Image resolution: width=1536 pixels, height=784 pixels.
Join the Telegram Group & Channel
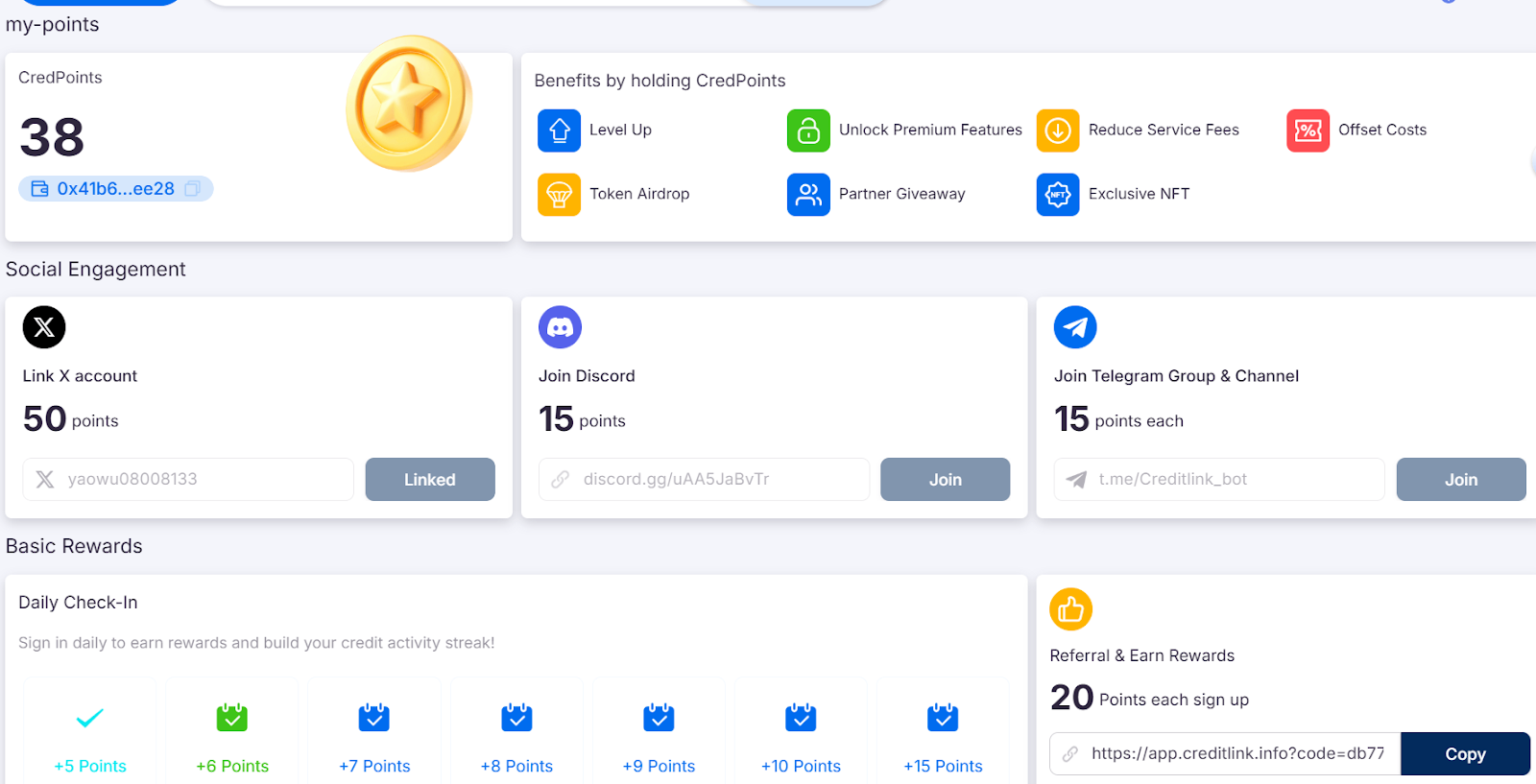click(x=1460, y=479)
